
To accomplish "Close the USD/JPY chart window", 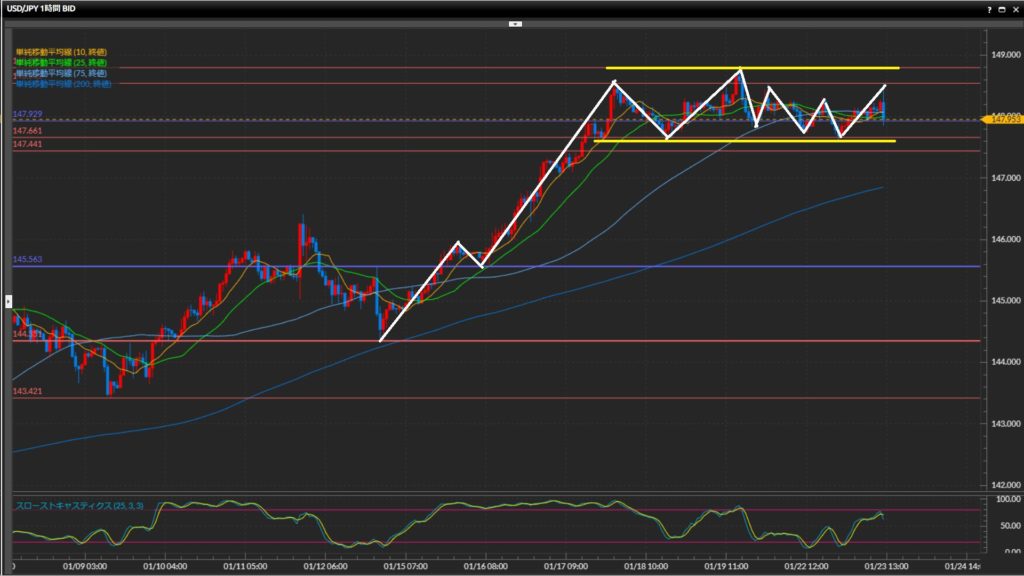I will pos(1014,8).
